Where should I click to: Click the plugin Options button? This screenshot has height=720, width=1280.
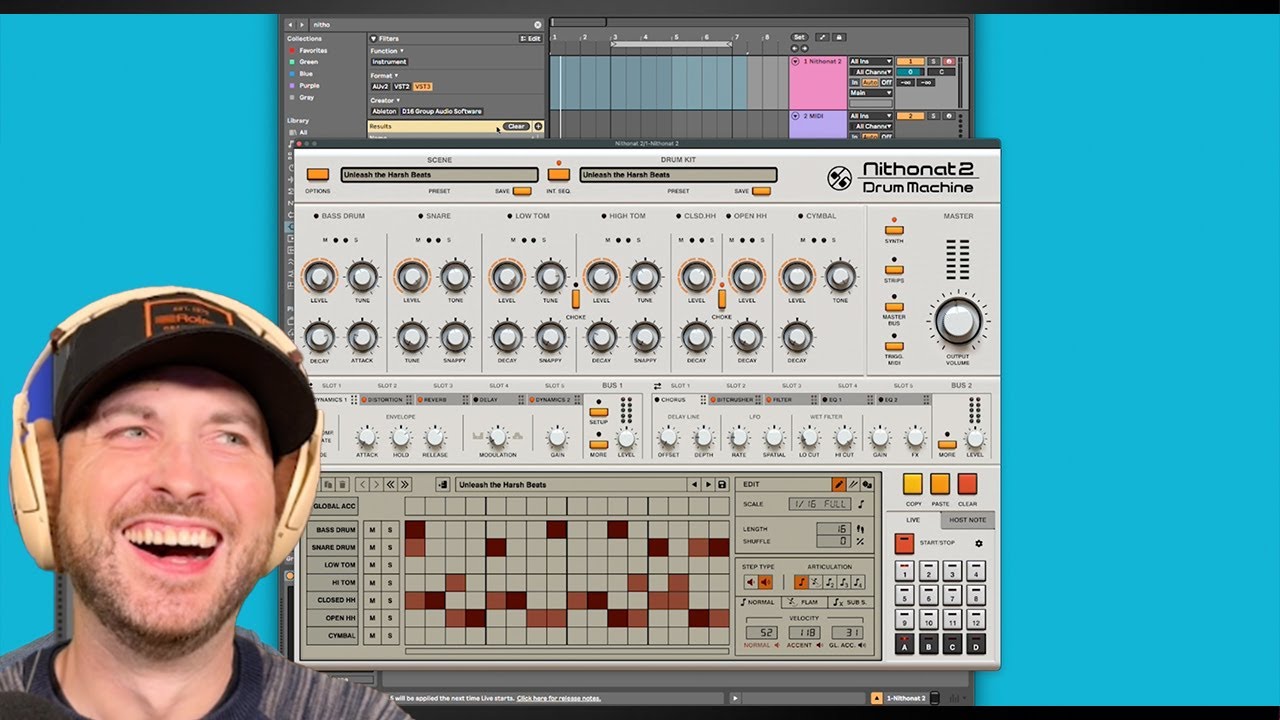(318, 174)
